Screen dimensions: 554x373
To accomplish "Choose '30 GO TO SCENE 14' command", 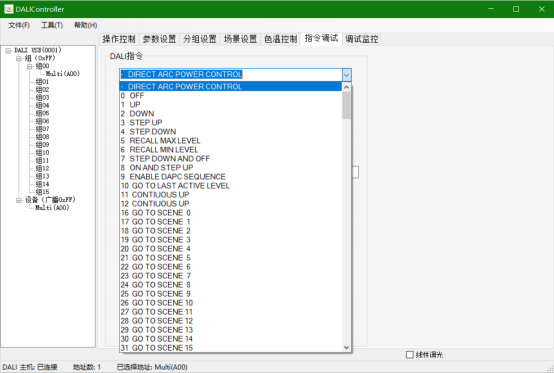I will [x=231, y=339].
